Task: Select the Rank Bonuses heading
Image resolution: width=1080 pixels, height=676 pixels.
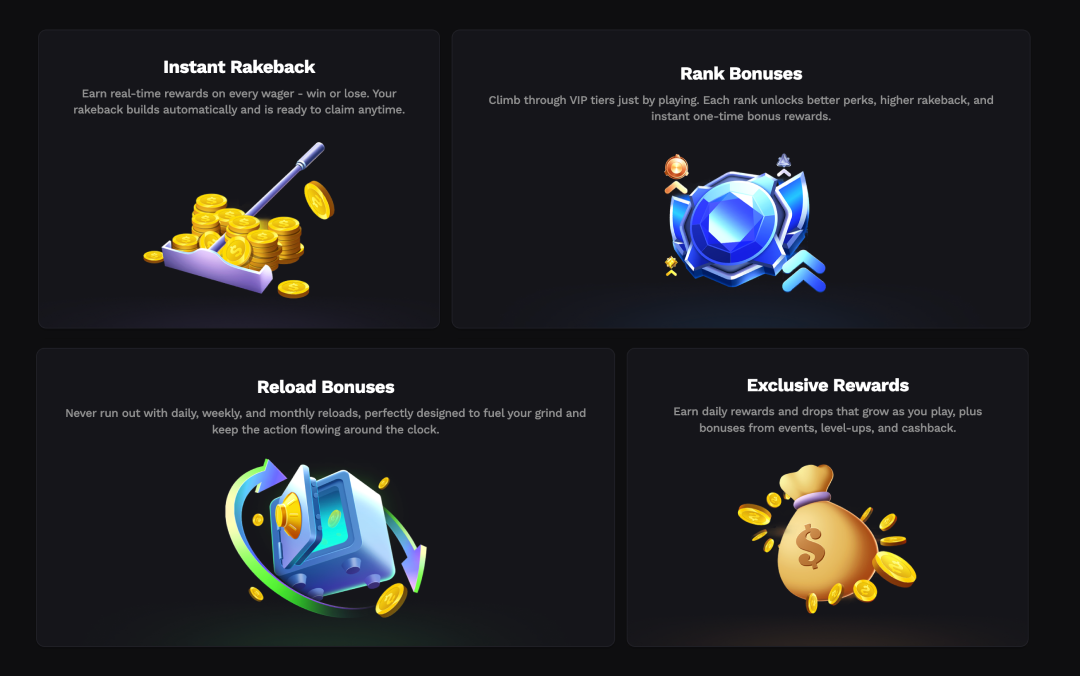Action: (x=741, y=74)
